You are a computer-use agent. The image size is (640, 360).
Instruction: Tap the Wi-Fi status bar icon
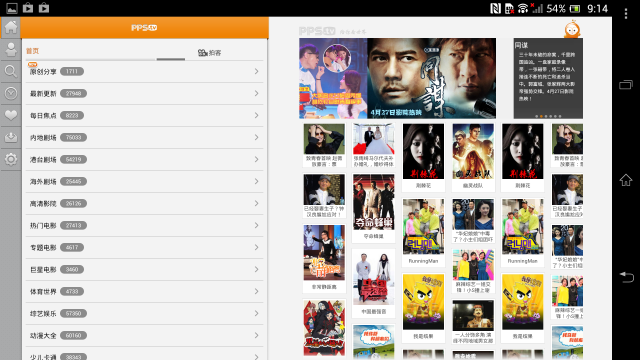pos(522,8)
